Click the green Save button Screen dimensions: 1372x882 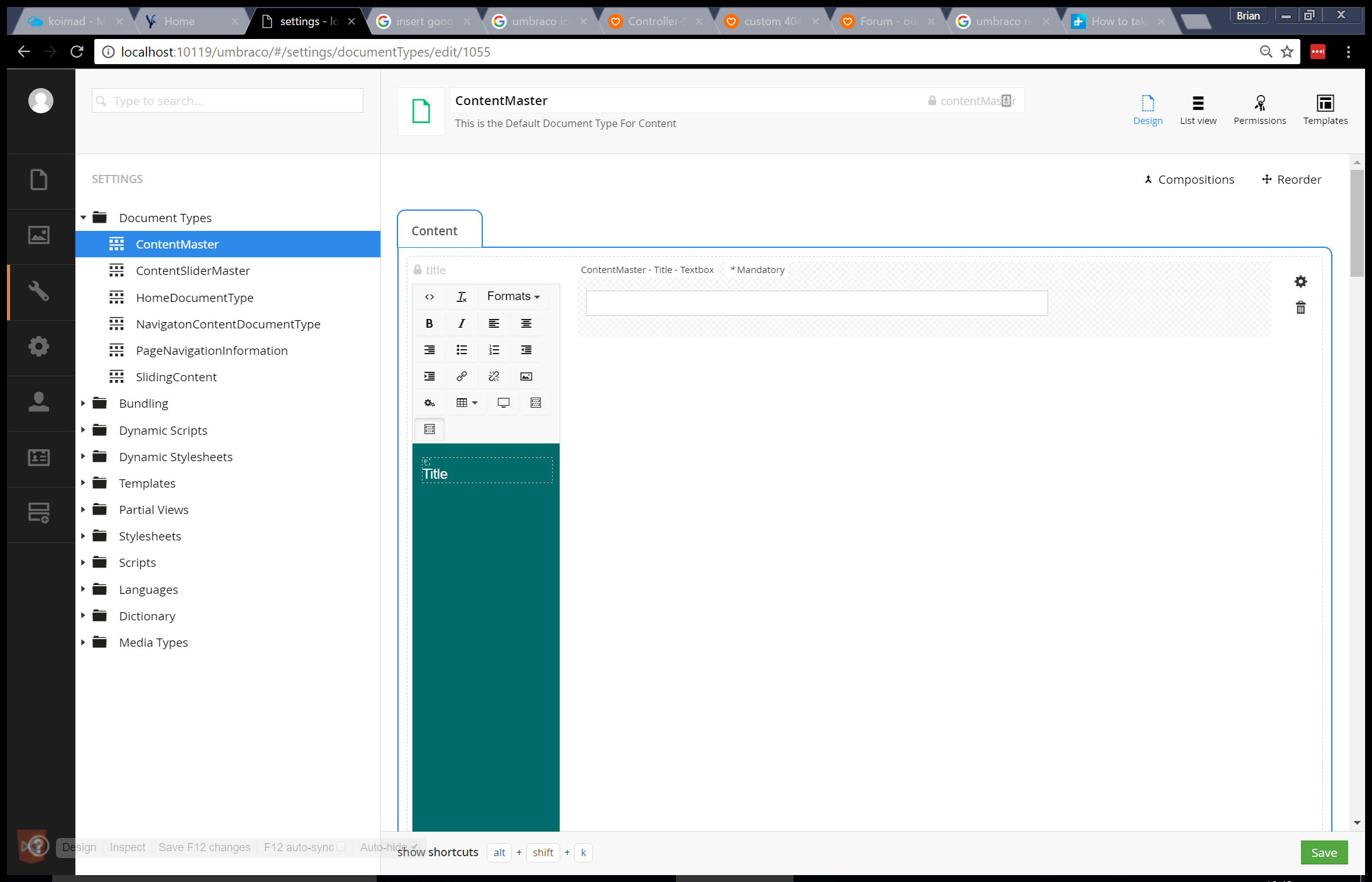coord(1324,852)
